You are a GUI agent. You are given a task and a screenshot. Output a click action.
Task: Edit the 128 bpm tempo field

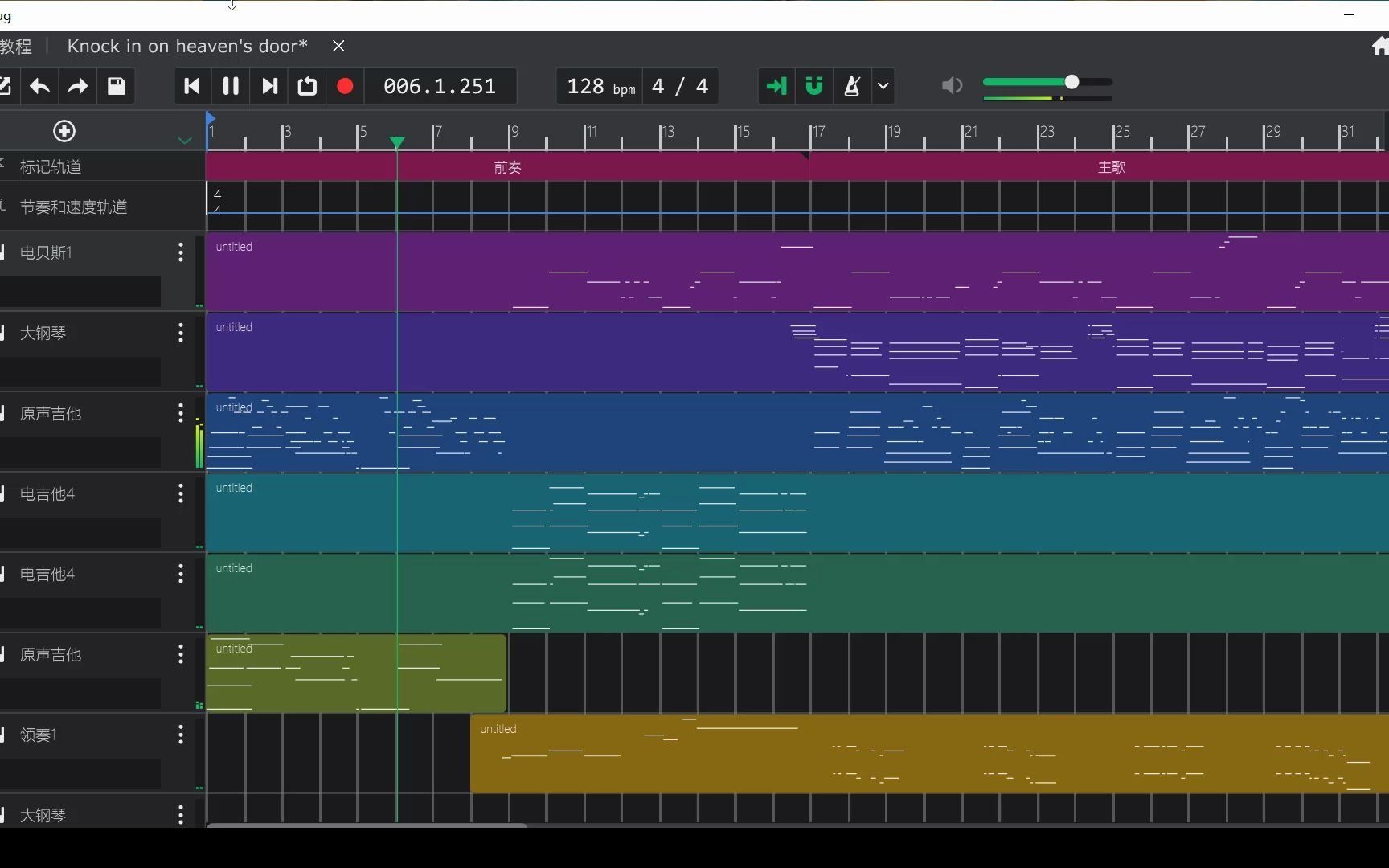[x=600, y=86]
